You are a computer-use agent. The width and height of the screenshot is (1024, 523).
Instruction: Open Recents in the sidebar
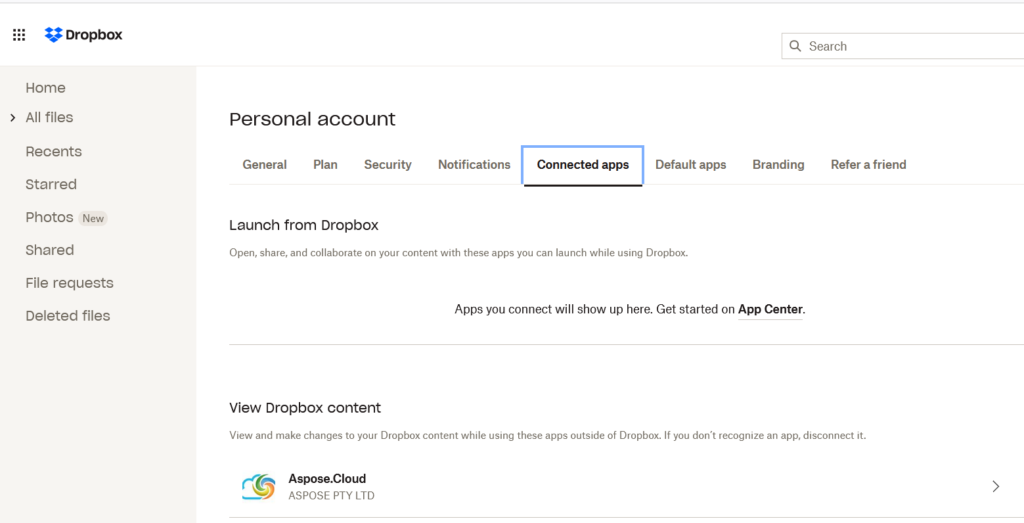(x=54, y=152)
